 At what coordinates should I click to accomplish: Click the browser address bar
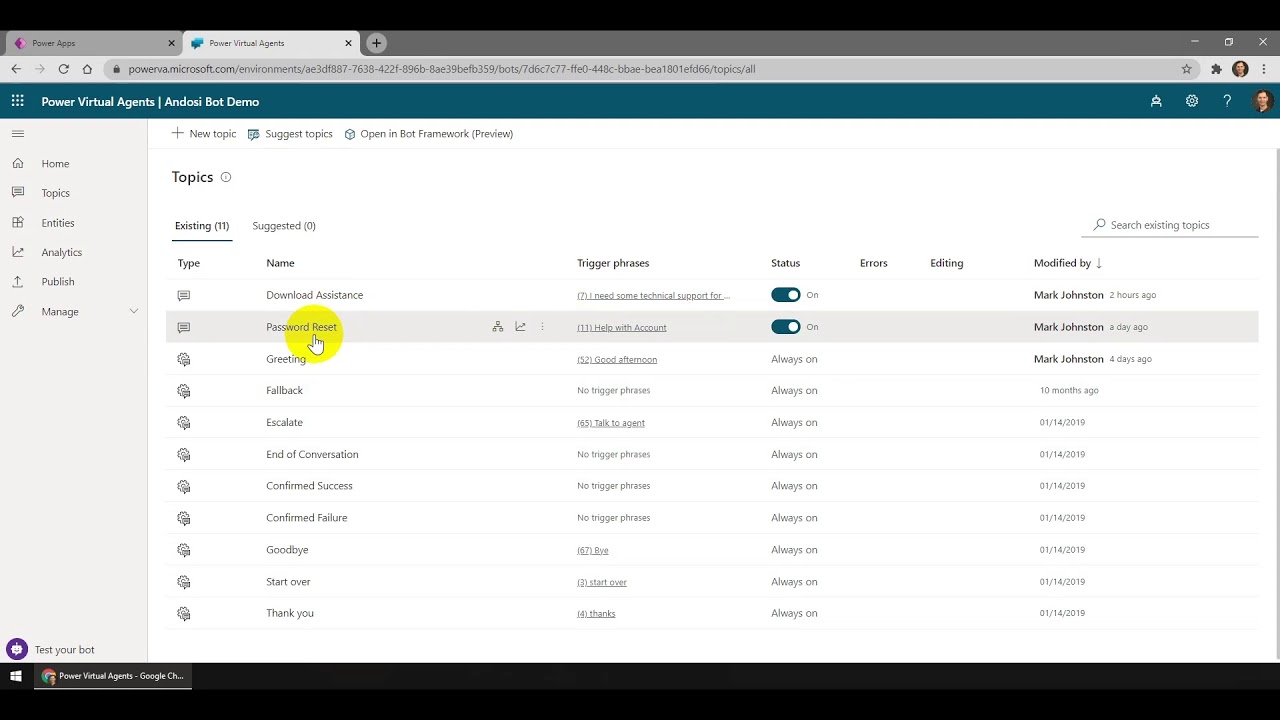[x=640, y=69]
